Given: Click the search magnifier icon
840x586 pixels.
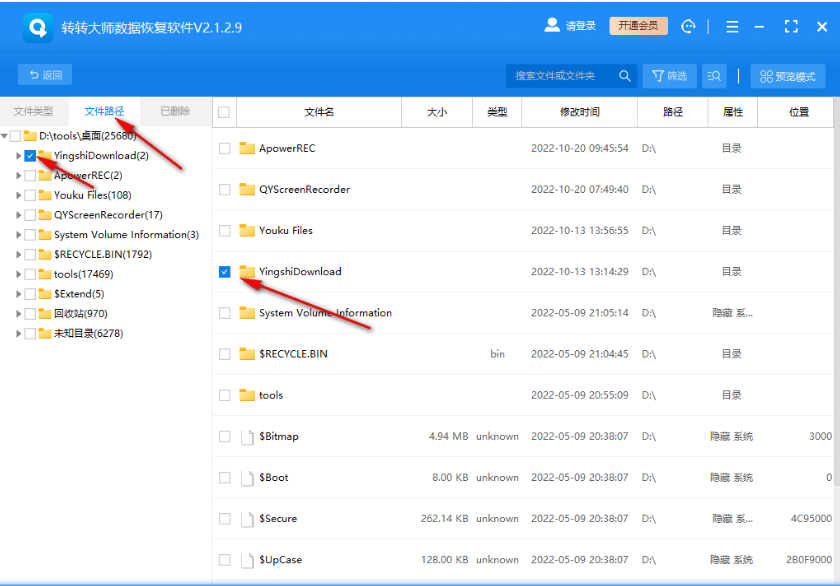Looking at the screenshot, I should coord(625,76).
